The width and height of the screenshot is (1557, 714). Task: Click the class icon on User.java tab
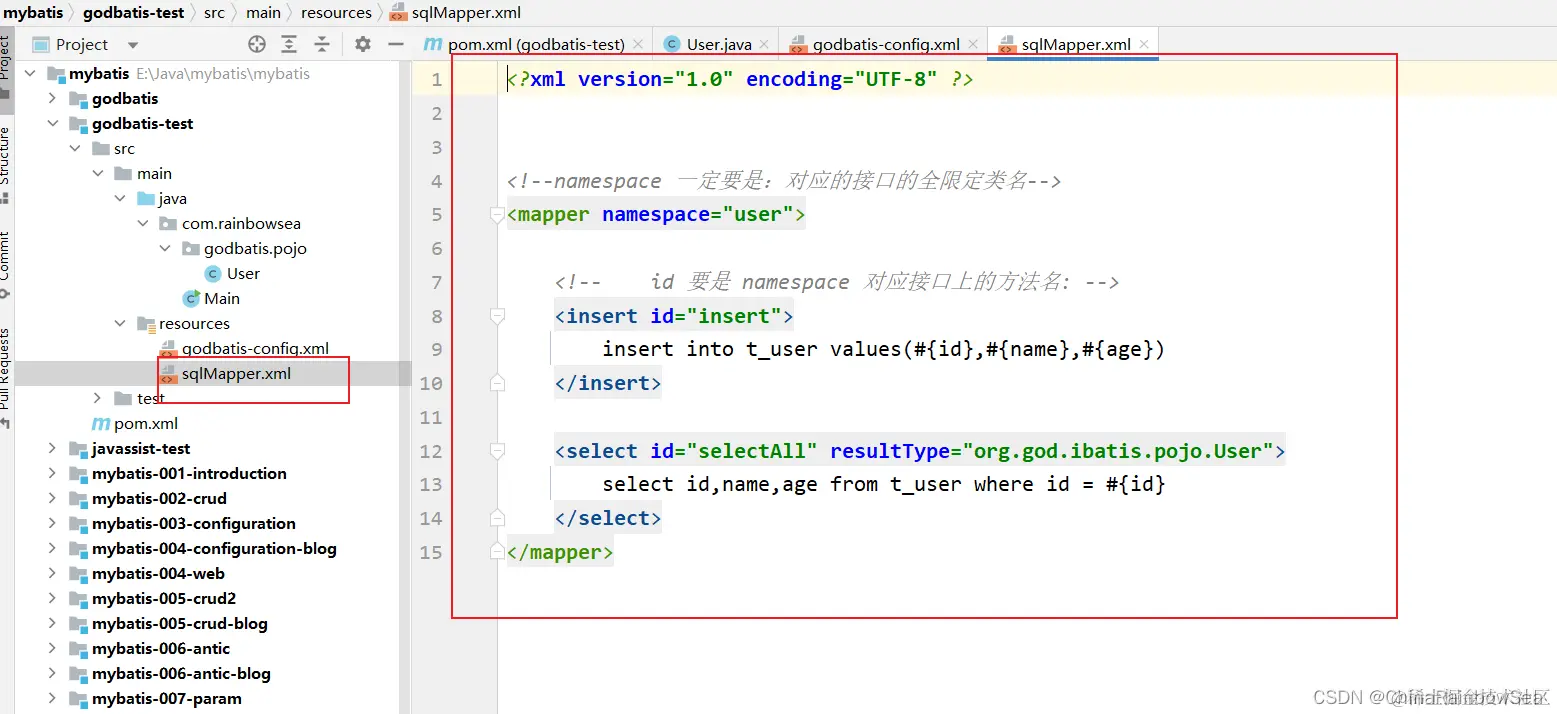(670, 44)
